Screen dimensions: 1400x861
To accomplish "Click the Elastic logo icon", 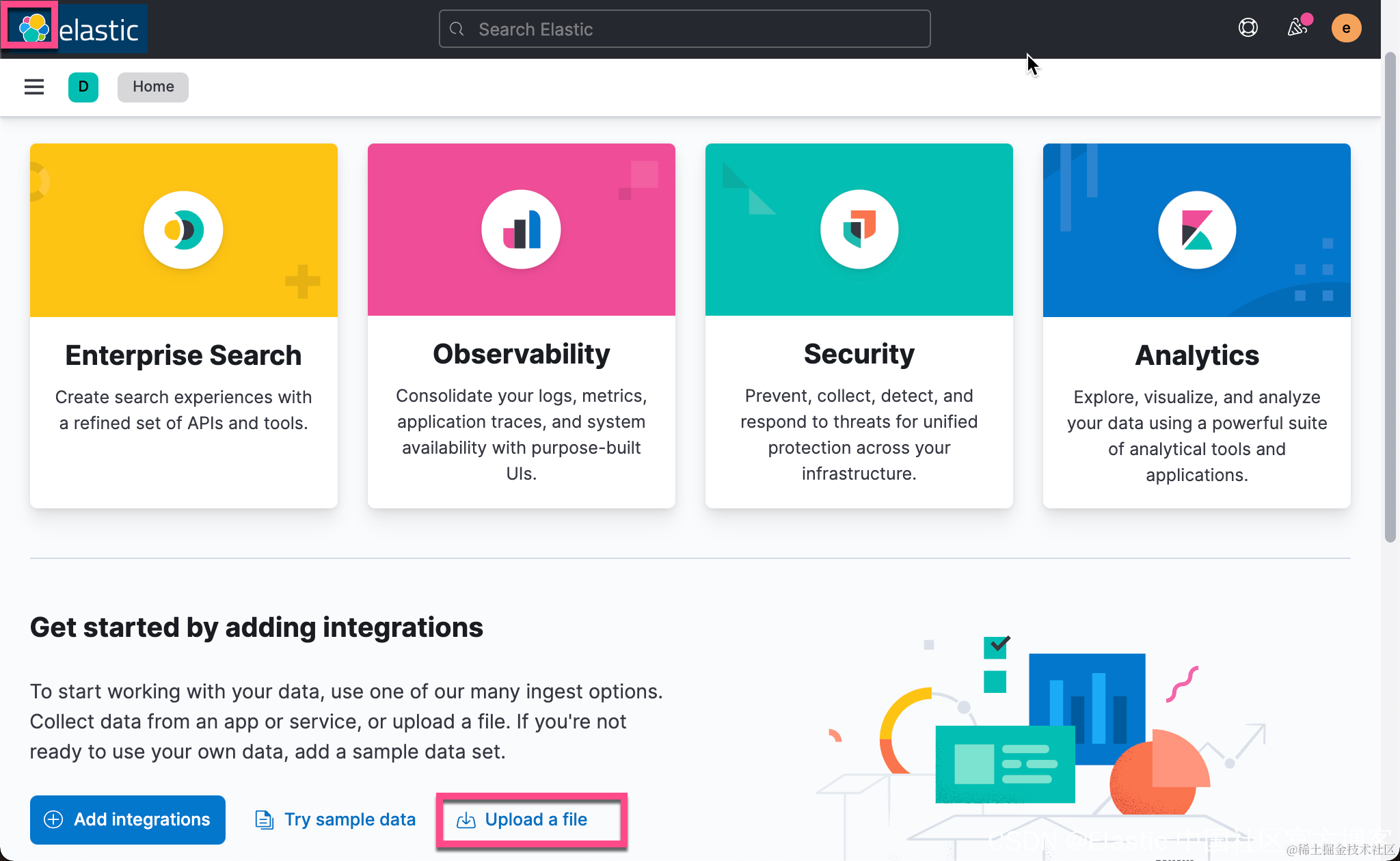I will (x=33, y=29).
